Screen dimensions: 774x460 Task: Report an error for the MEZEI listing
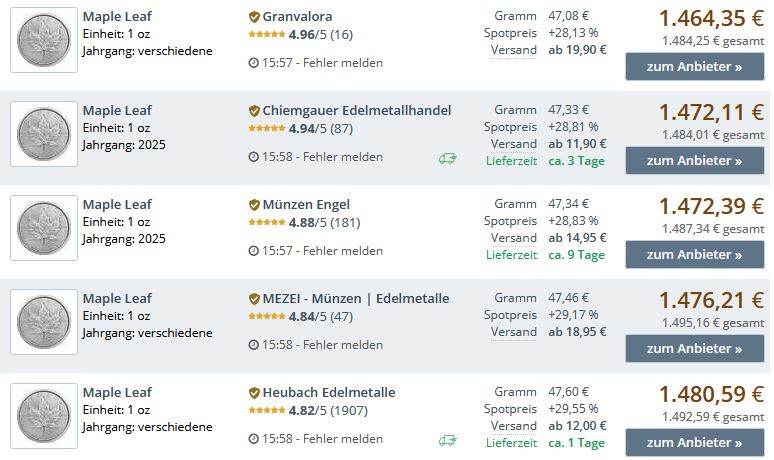[x=343, y=345]
